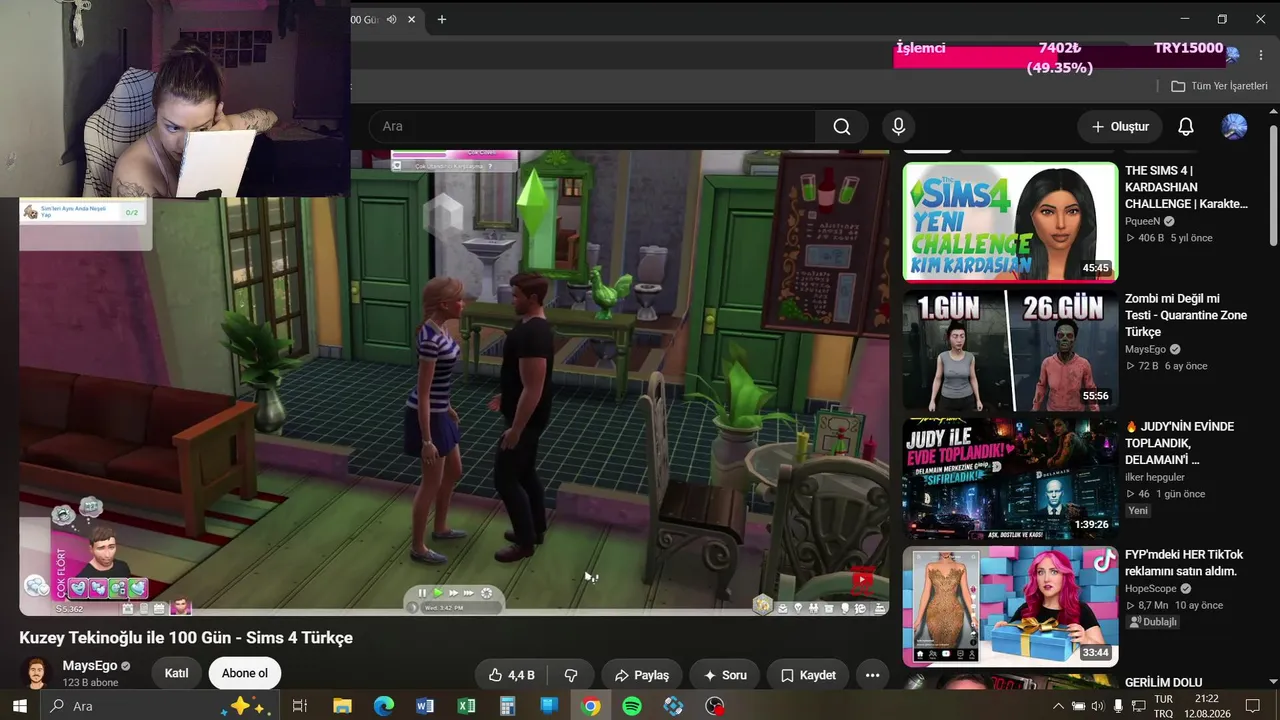Subscribe with the Abone ol button
Viewport: 1280px width, 720px height.
tap(245, 673)
